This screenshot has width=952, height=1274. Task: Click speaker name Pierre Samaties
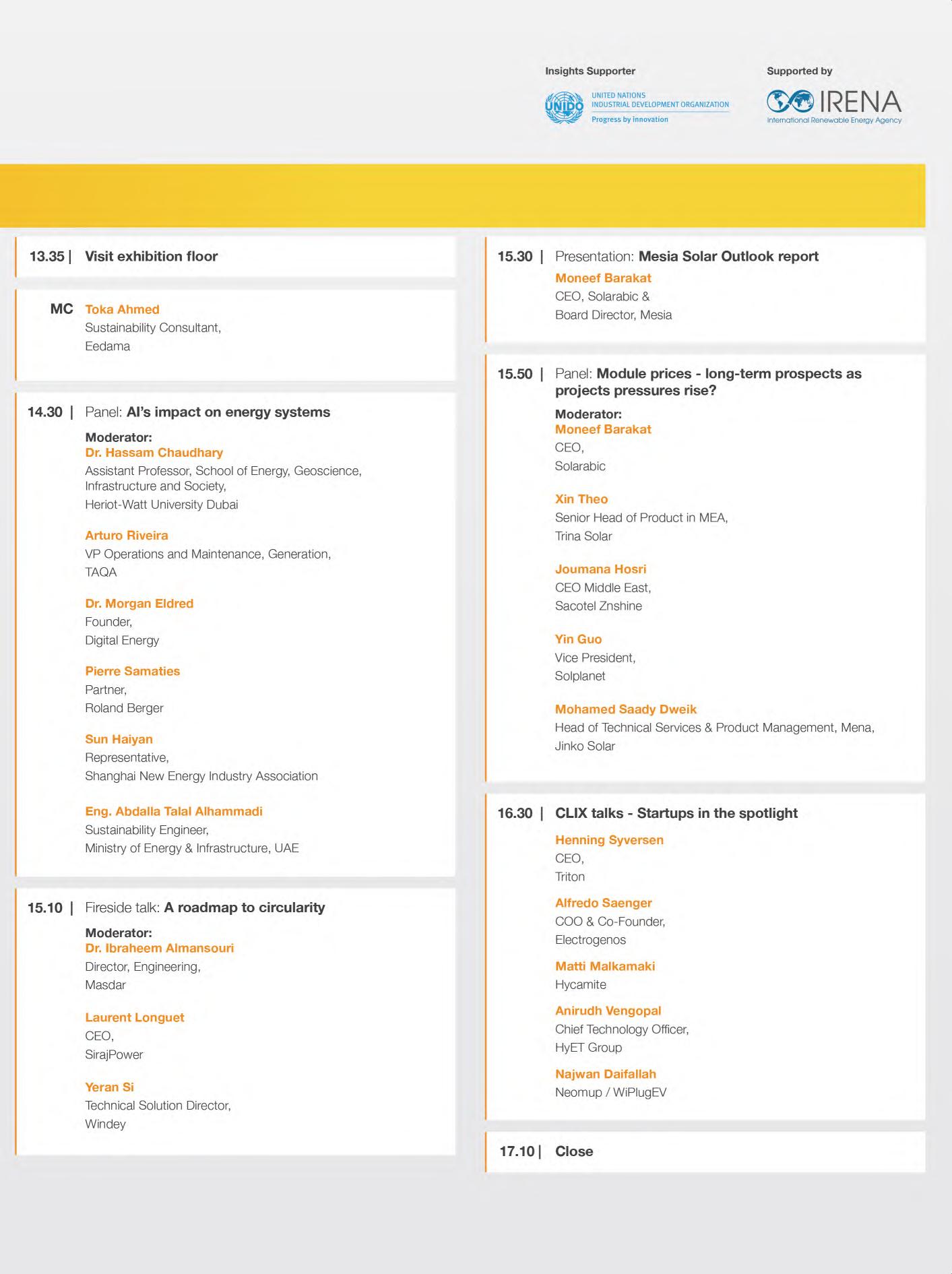[x=133, y=671]
